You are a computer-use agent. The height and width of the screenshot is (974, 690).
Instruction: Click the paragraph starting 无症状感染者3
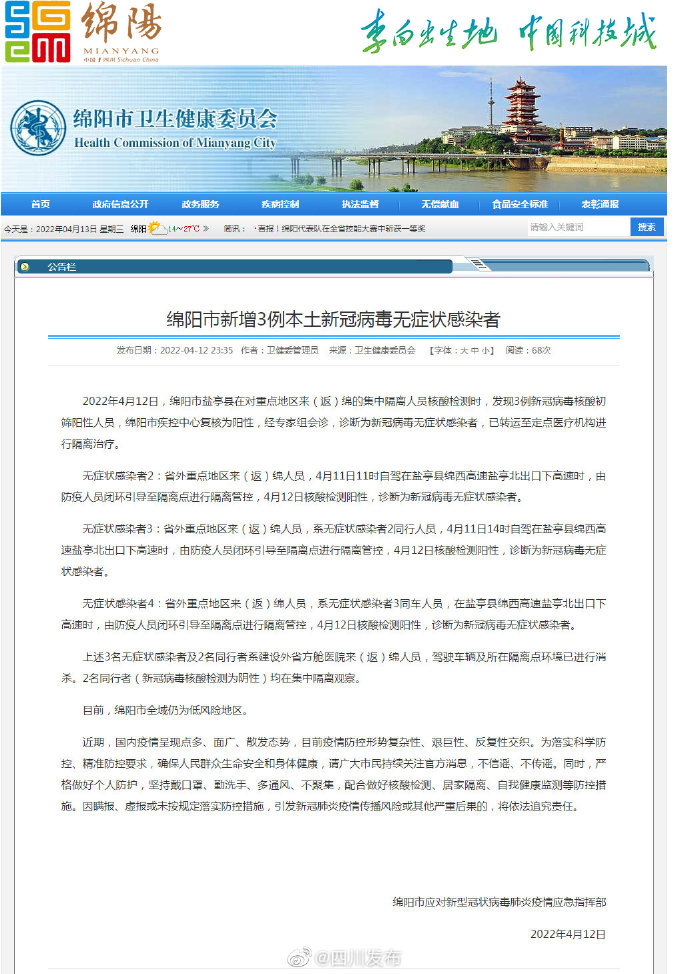pos(334,550)
